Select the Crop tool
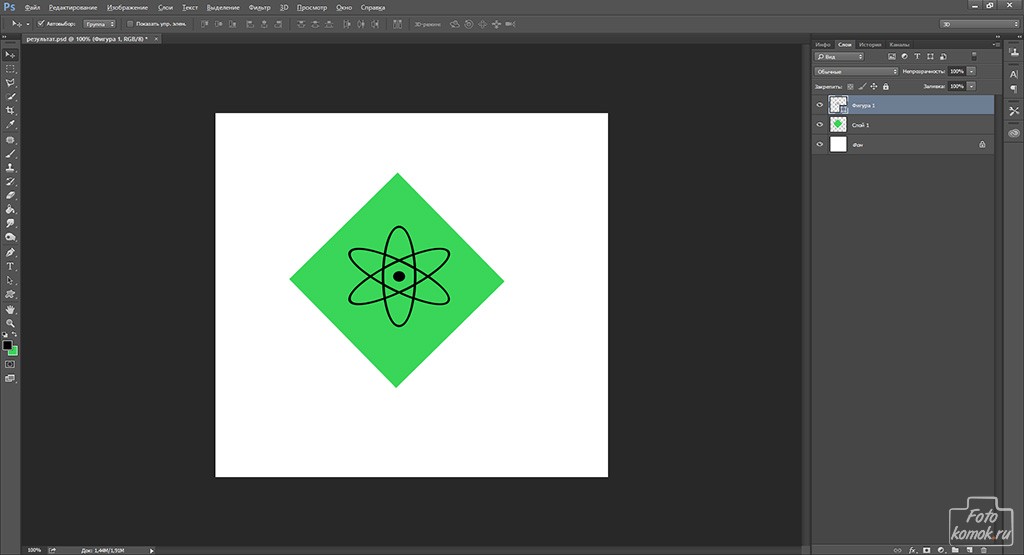 (10, 110)
